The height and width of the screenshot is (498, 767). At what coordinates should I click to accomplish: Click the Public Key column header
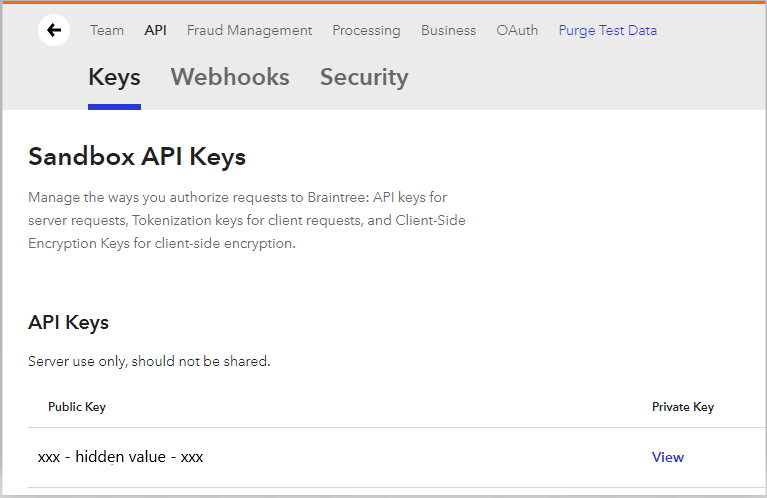tap(76, 407)
